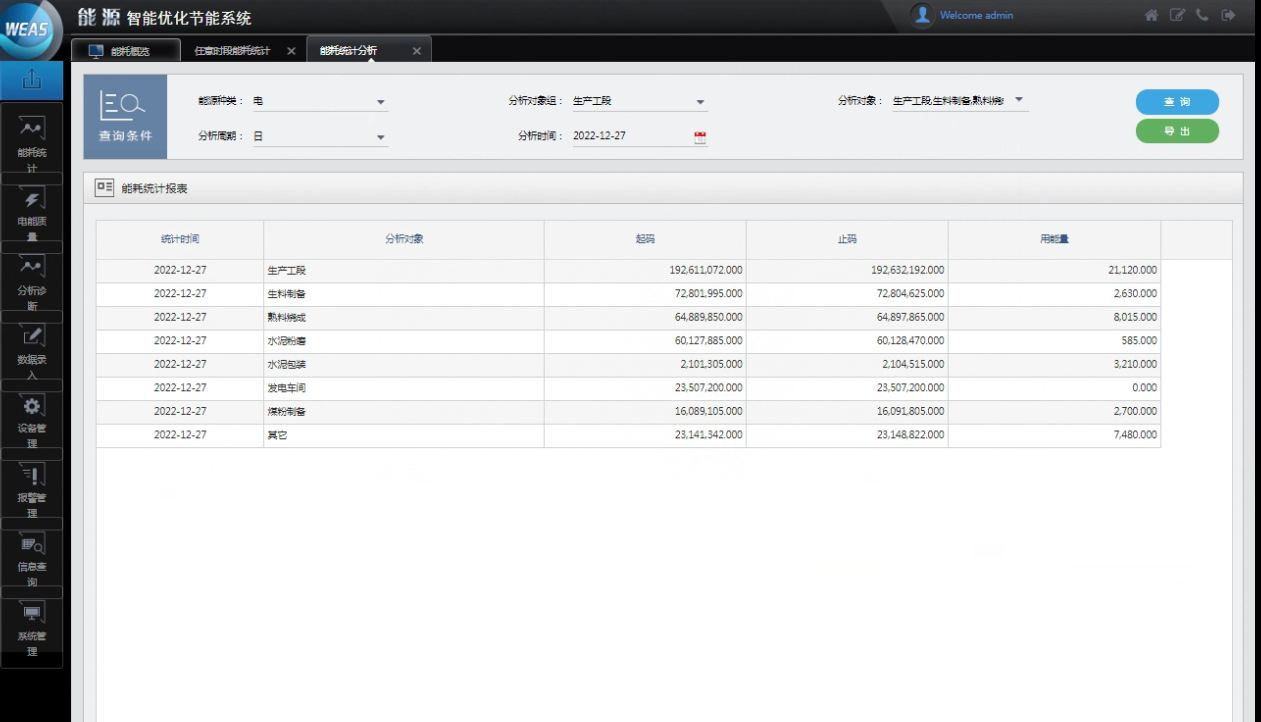Image resolution: width=1261 pixels, height=722 pixels.
Task: Click the blue 查询 button
Action: [x=1177, y=102]
